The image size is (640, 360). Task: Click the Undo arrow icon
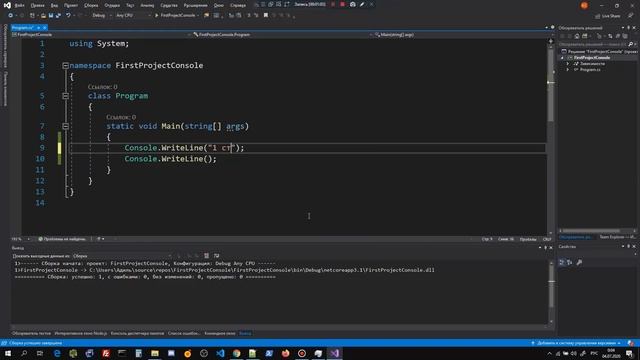pos(68,16)
